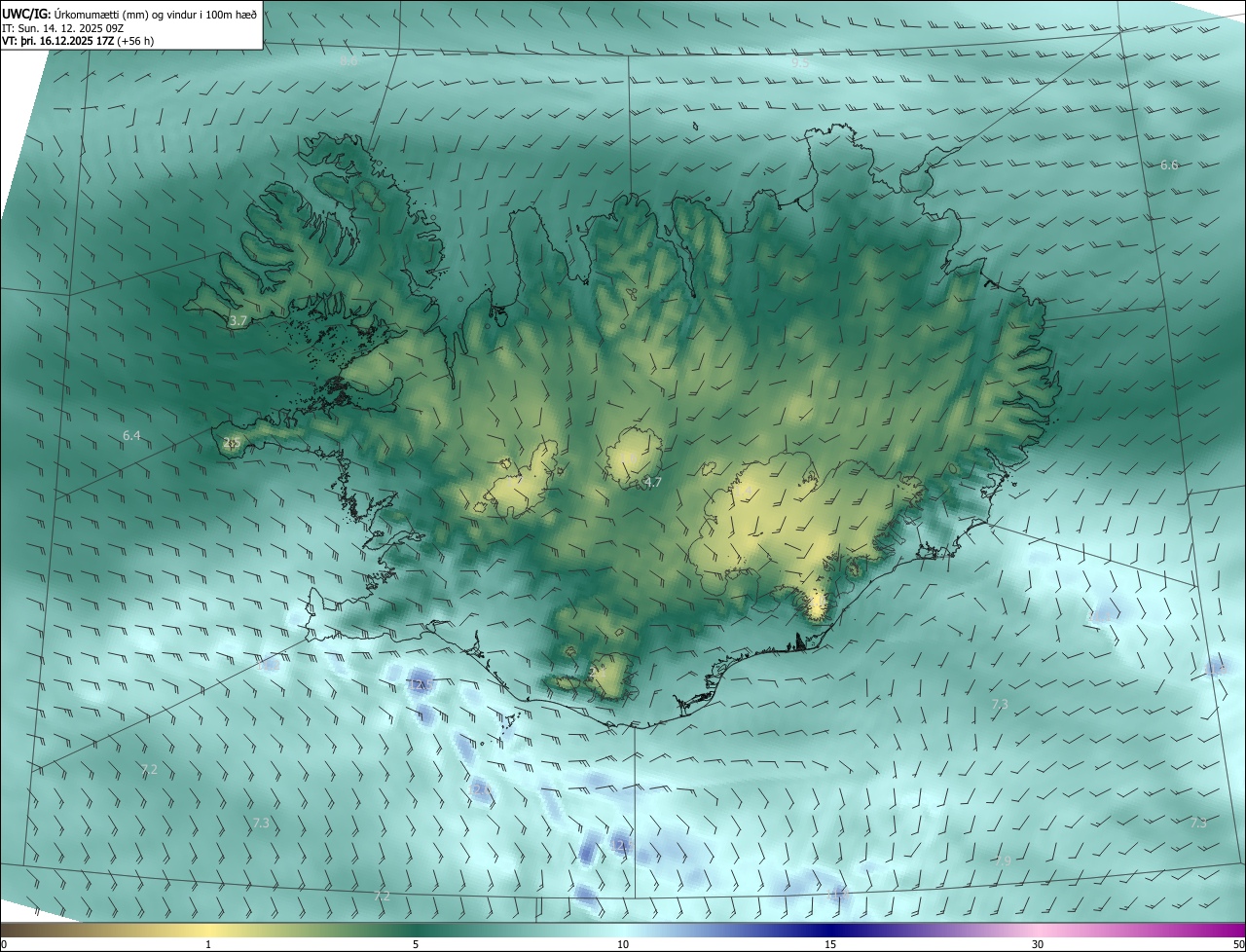Click the 9.5 value label on the map
The image size is (1246, 952).
800,62
